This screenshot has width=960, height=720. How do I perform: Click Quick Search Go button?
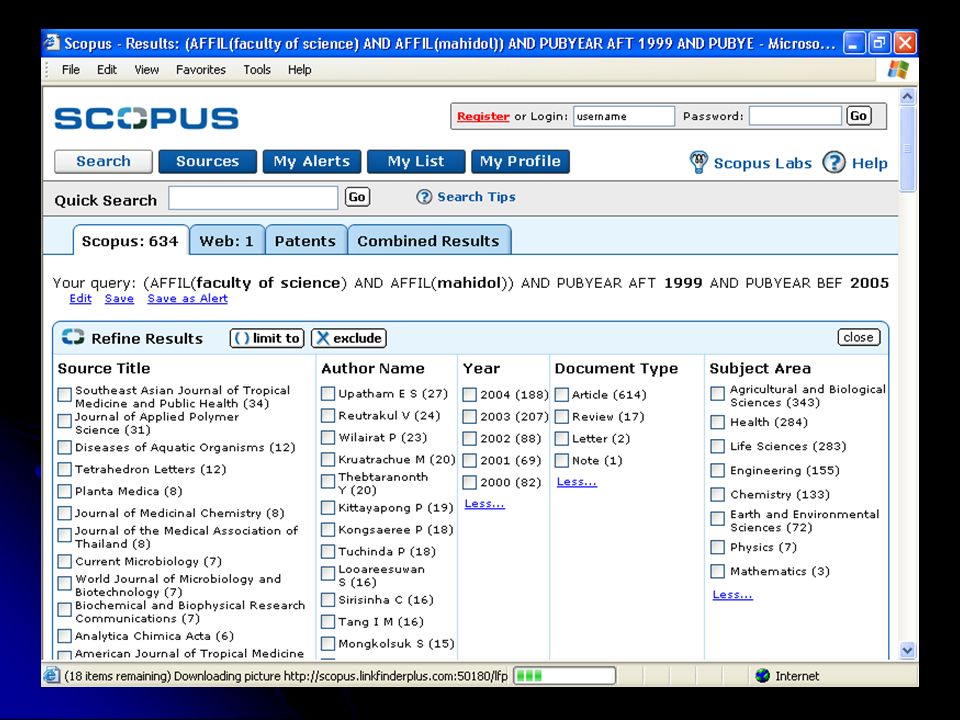click(357, 197)
